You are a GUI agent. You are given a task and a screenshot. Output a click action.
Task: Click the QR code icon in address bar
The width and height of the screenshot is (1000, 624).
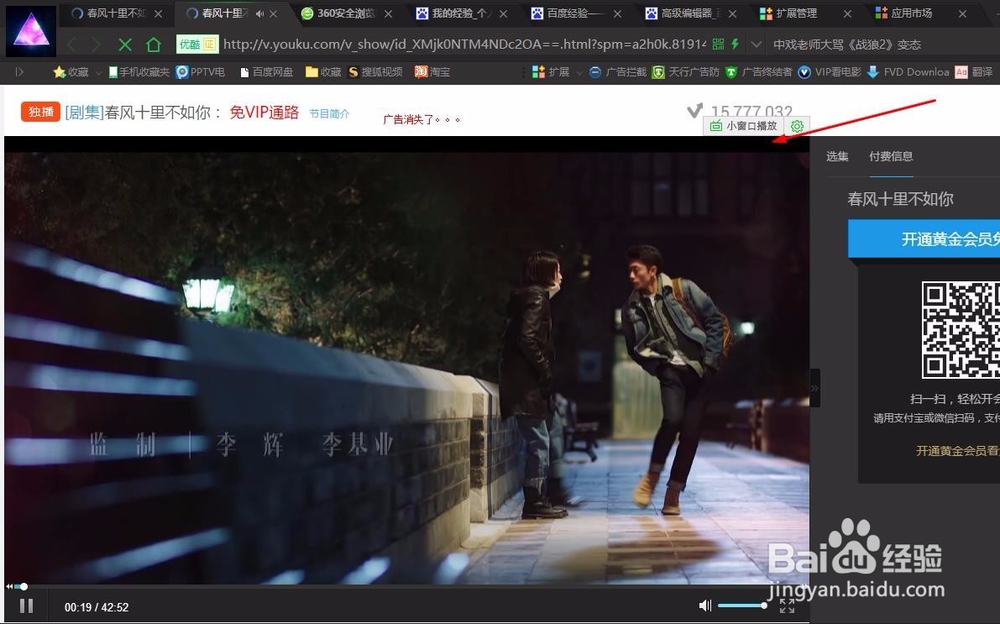(x=718, y=44)
